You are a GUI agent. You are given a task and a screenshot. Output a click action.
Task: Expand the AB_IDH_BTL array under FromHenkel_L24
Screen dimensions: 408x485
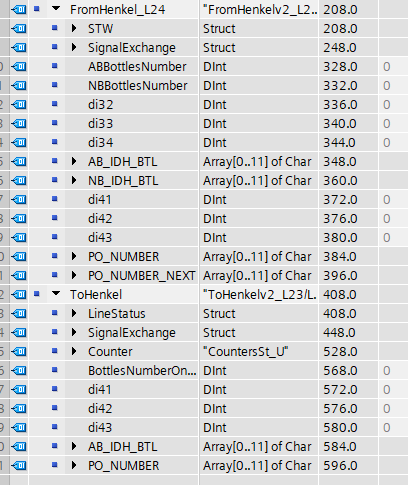pos(74,161)
